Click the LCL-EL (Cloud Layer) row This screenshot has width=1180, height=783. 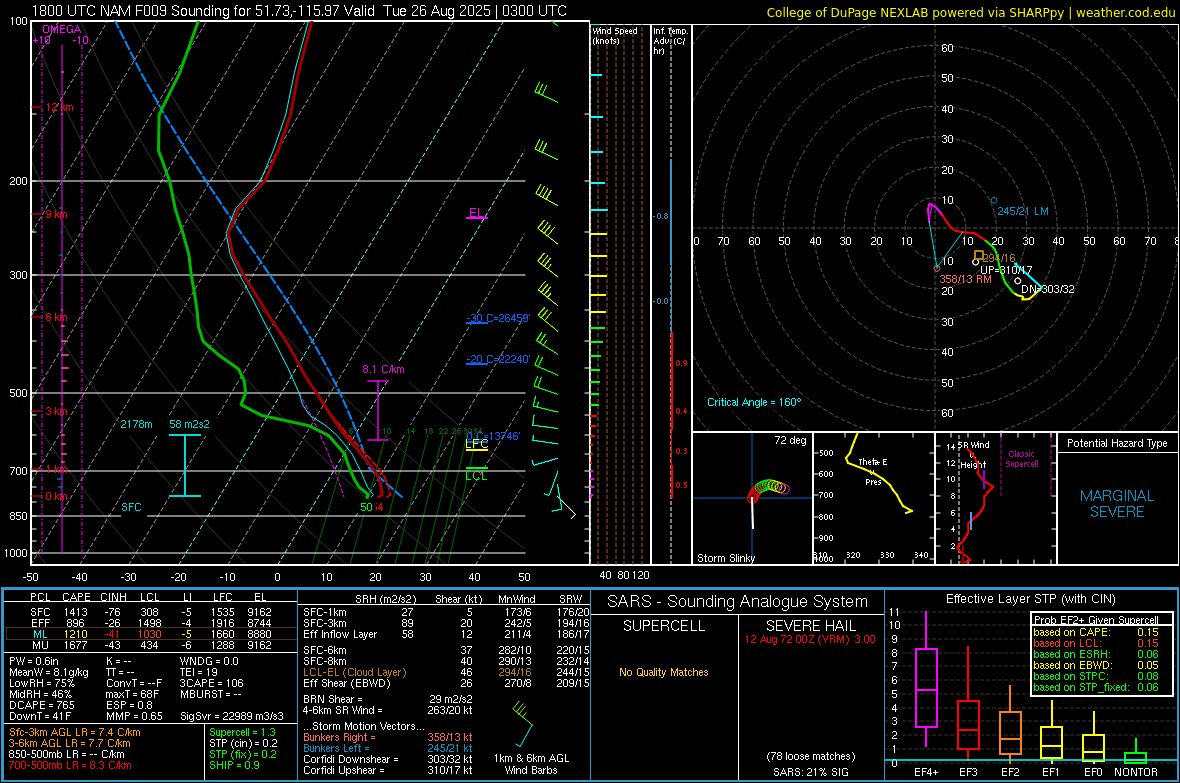click(x=446, y=672)
